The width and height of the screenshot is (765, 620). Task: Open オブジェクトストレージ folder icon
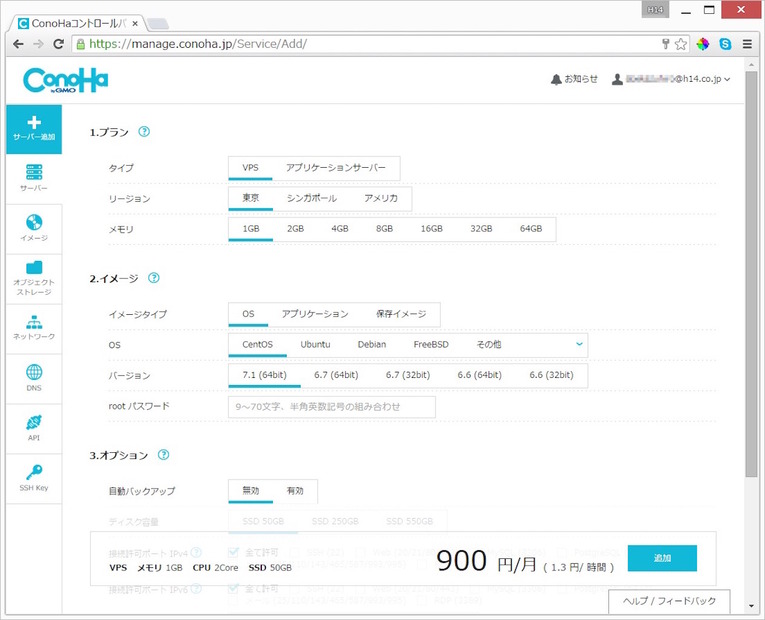coord(34,267)
